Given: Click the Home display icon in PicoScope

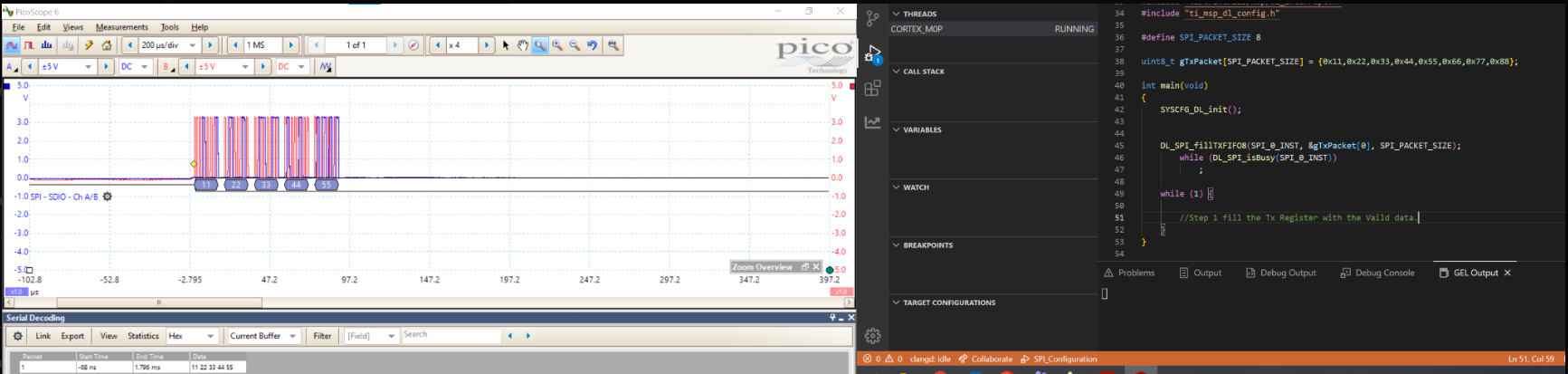Looking at the screenshot, I should 106,45.
